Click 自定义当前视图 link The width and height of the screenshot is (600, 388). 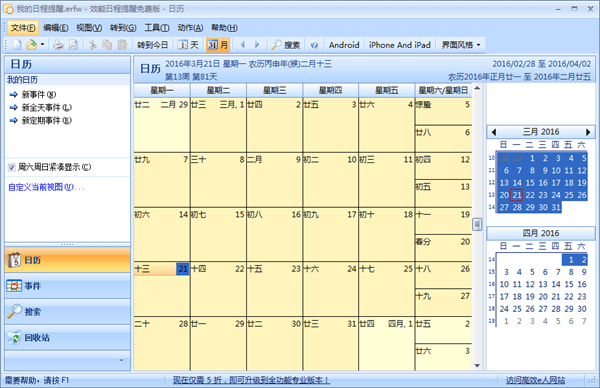coord(46,187)
